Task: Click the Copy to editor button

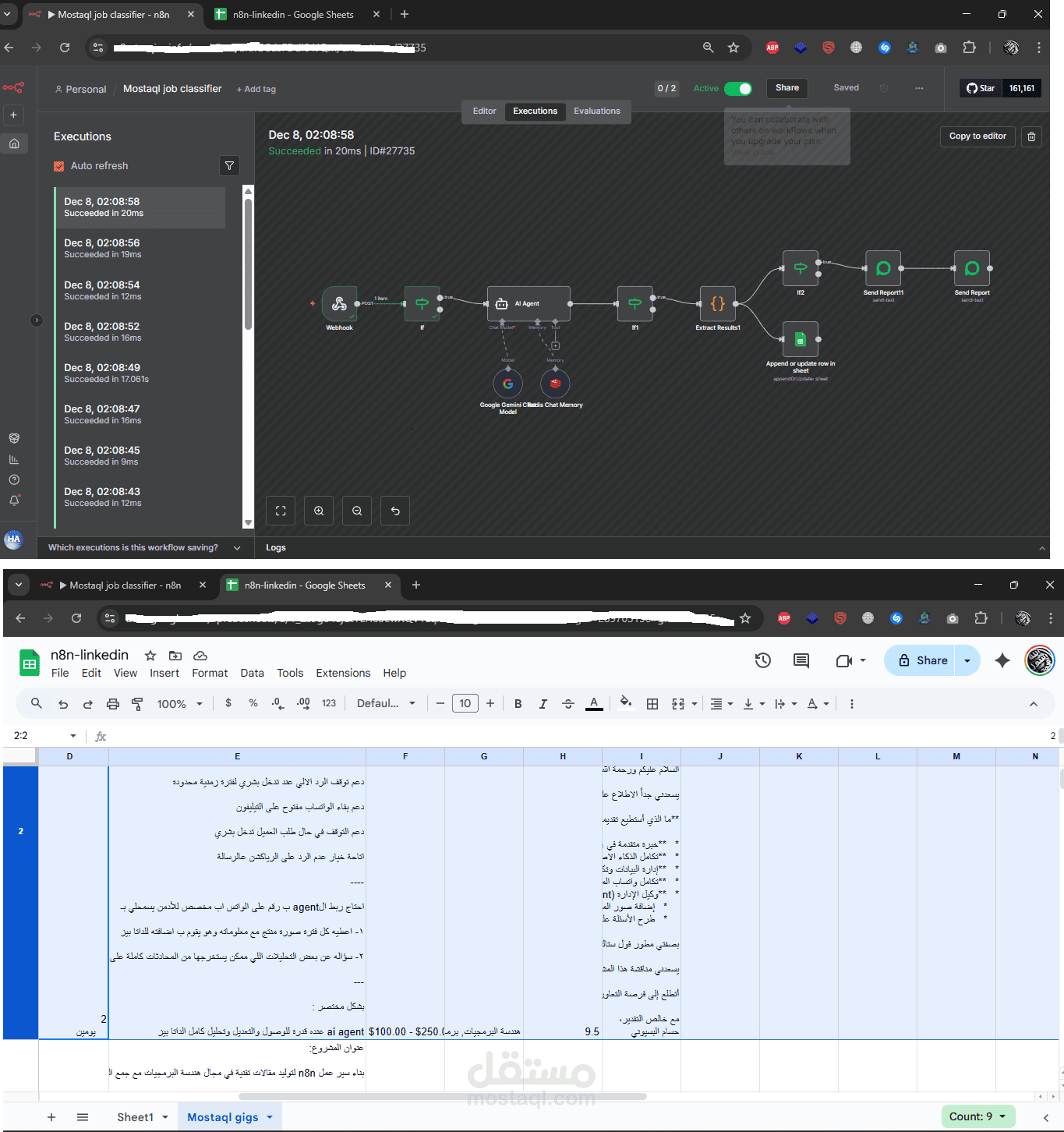Action: click(977, 136)
